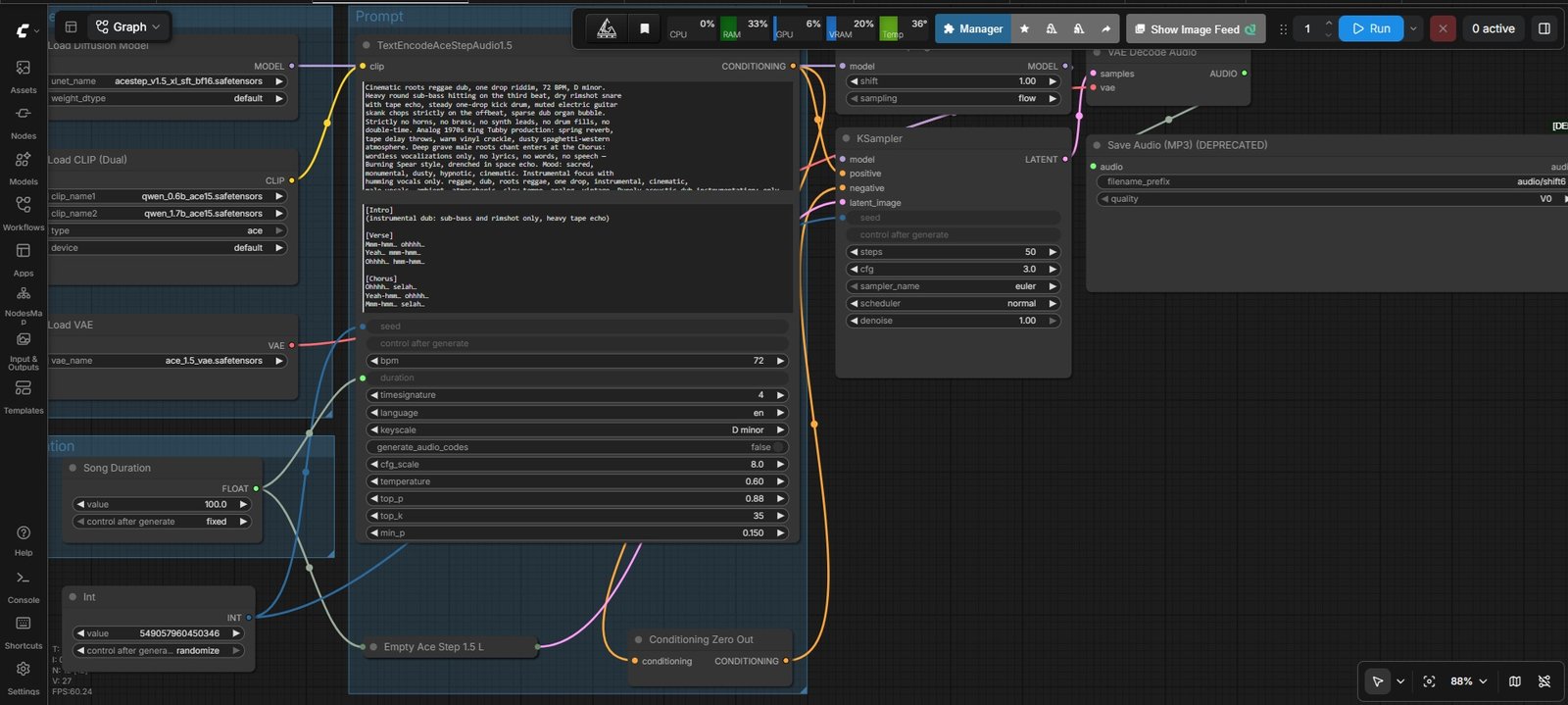Run the workflow

tap(1371, 28)
